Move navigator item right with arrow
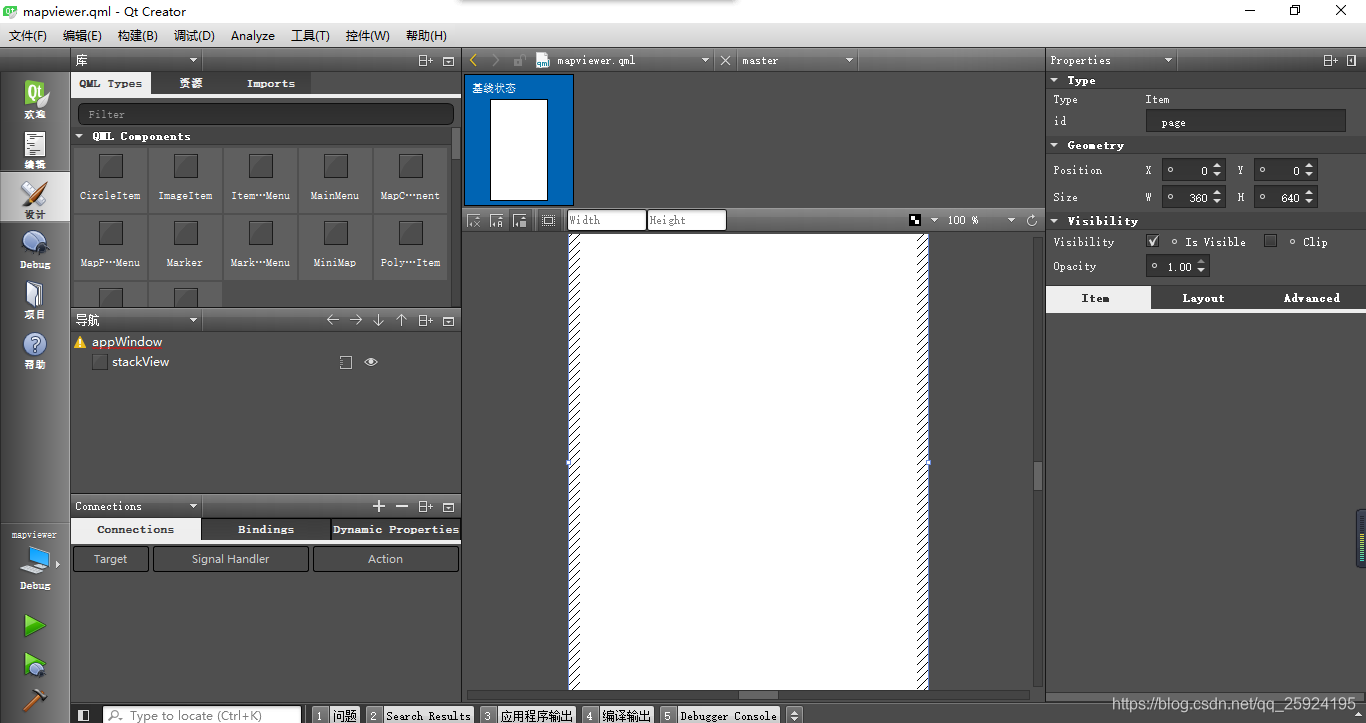This screenshot has width=1366, height=723. coord(356,320)
